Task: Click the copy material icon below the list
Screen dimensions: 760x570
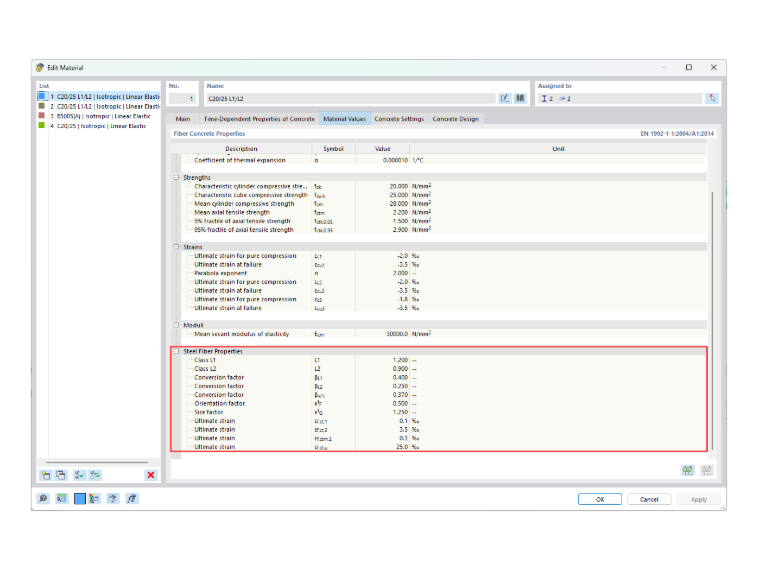Action: pos(61,475)
